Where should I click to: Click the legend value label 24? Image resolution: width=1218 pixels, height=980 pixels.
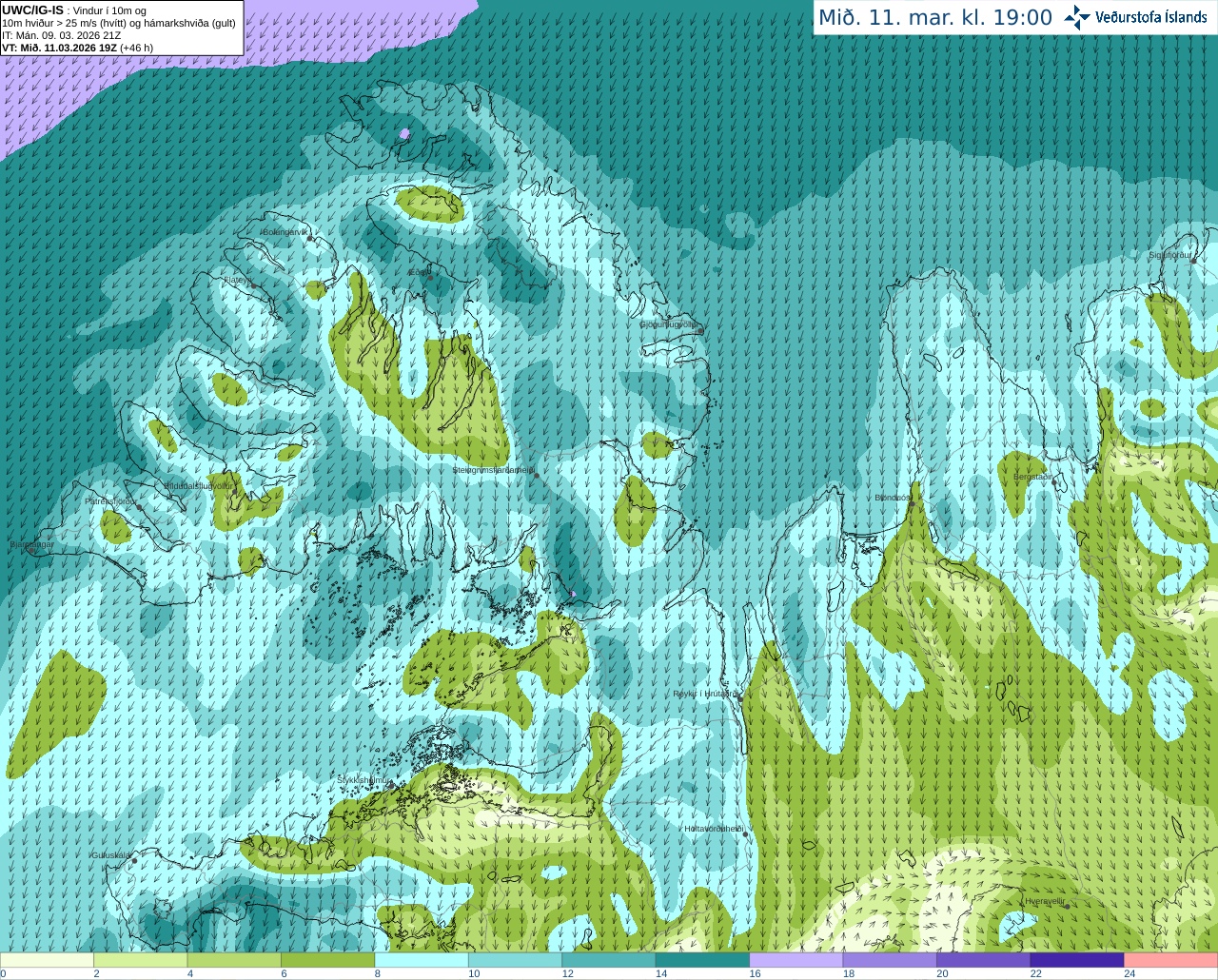tap(1130, 973)
